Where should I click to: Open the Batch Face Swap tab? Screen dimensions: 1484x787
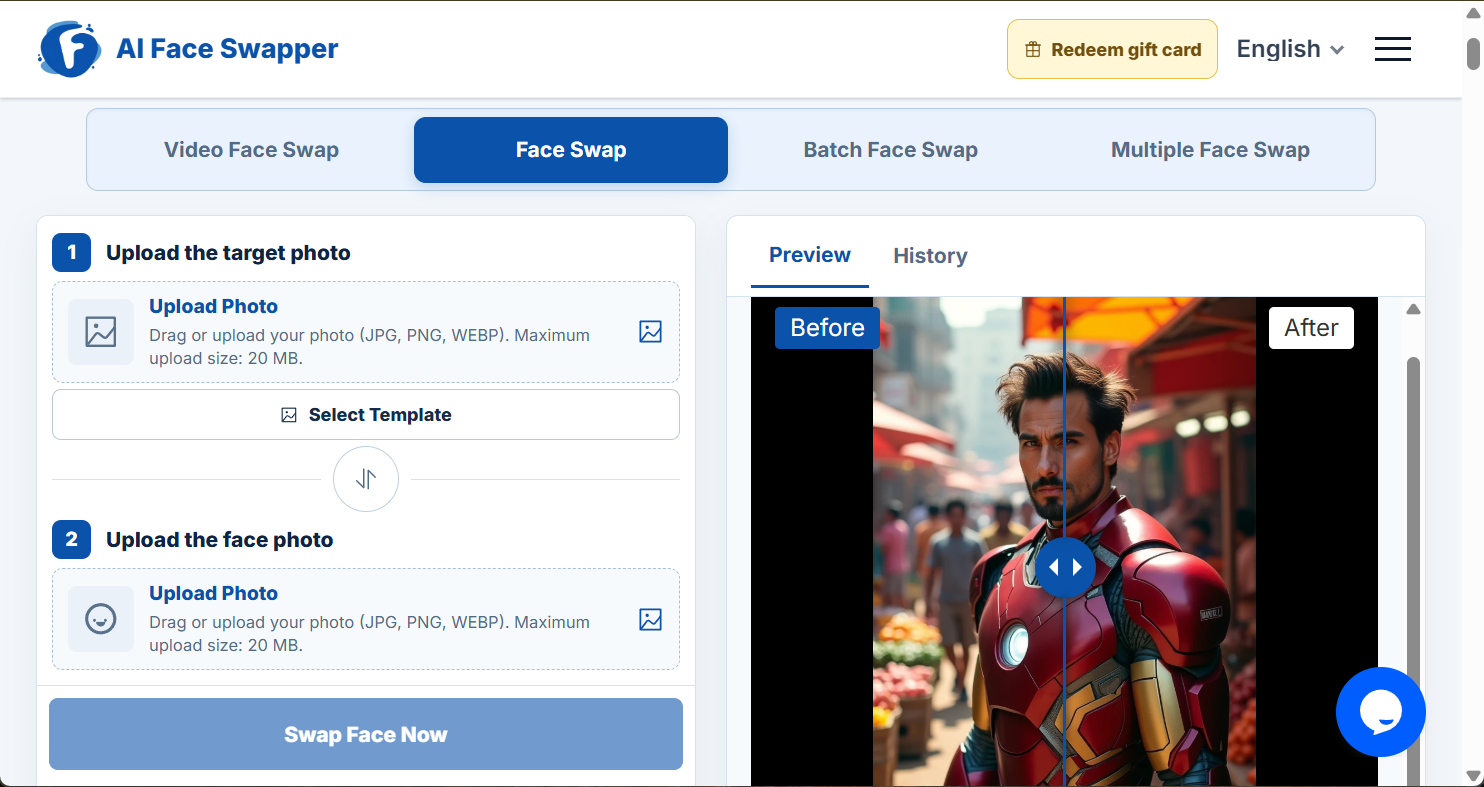click(890, 150)
